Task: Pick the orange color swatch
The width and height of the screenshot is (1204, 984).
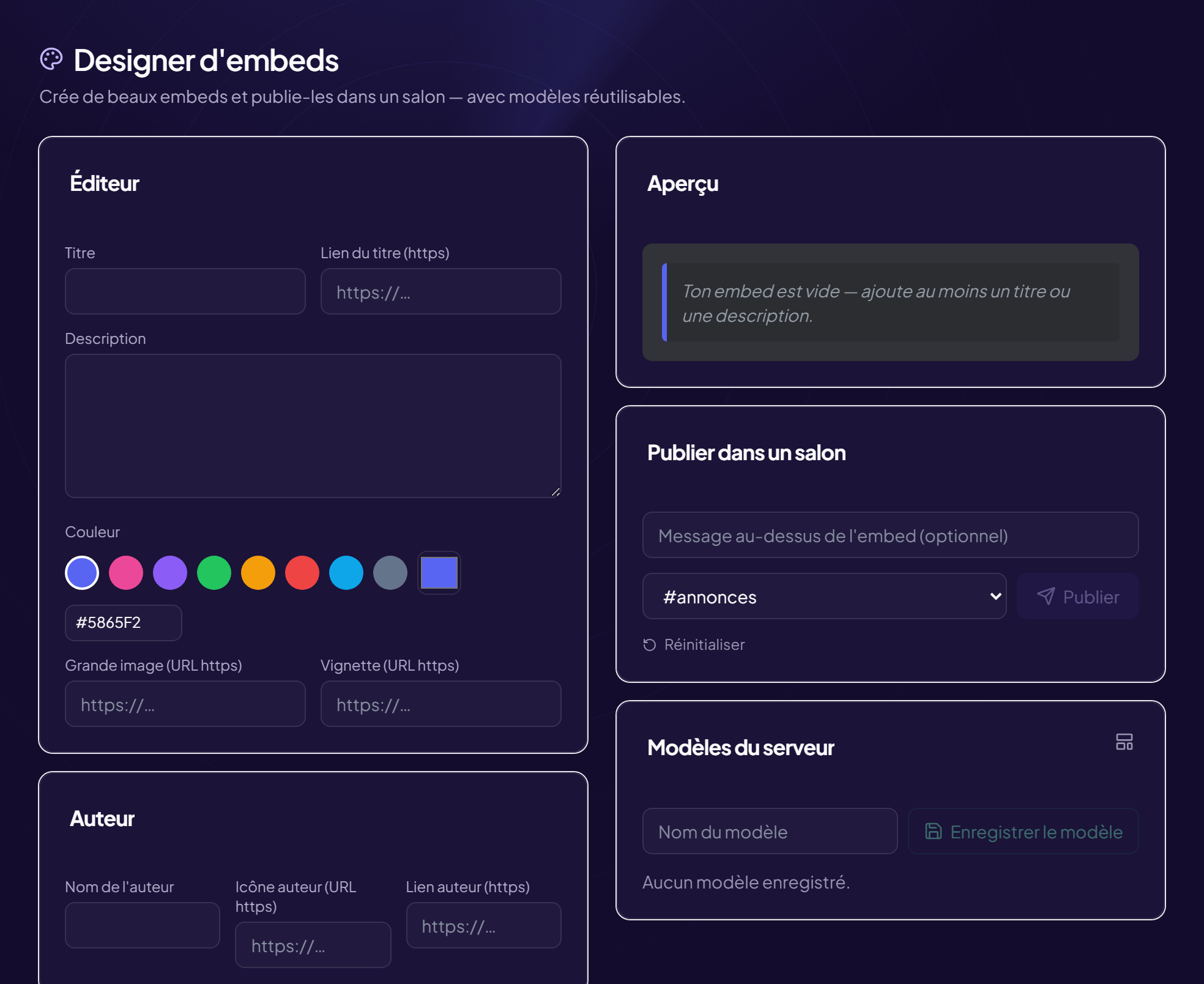Action: (x=258, y=573)
